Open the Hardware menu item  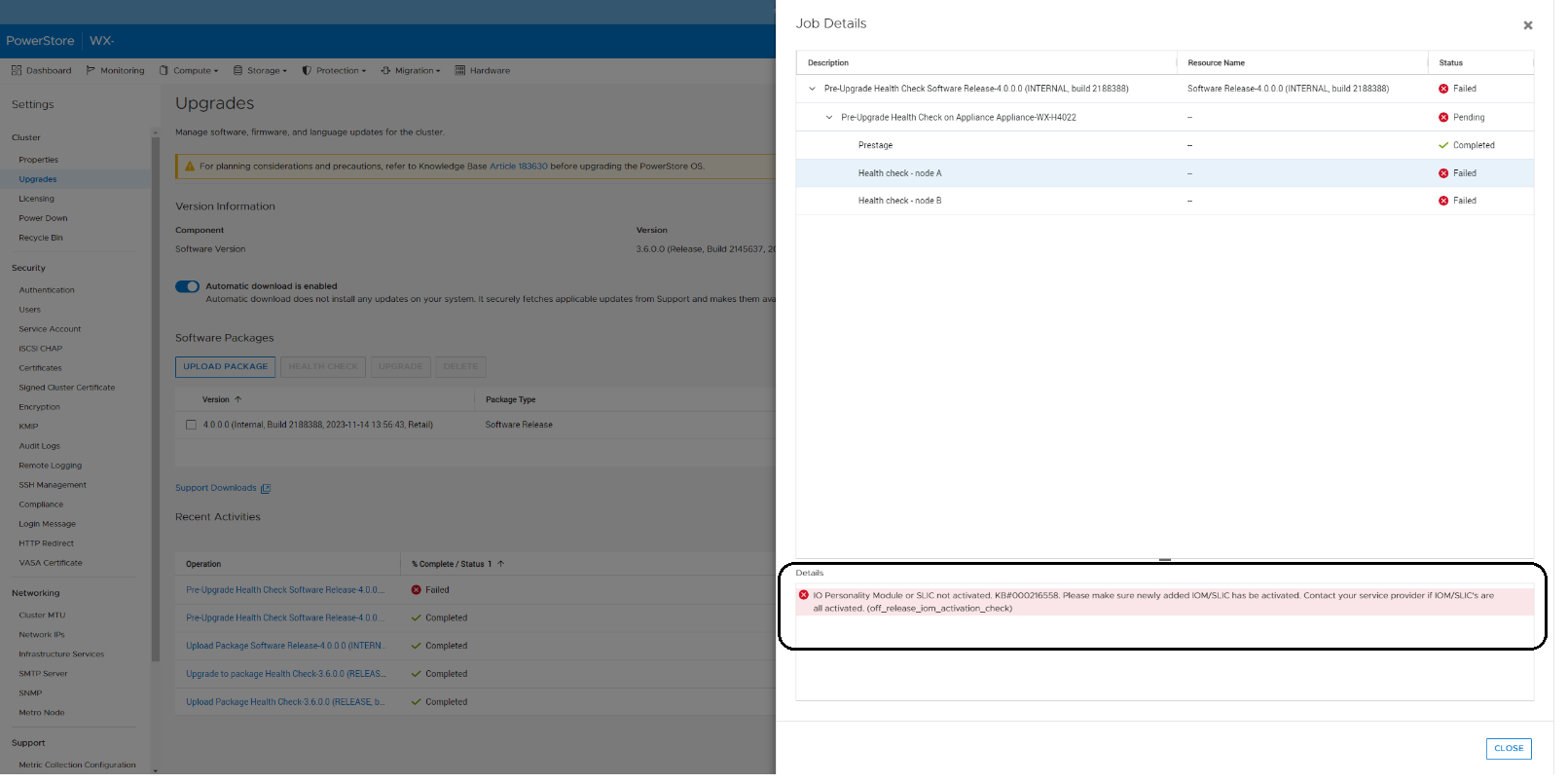[x=483, y=70]
